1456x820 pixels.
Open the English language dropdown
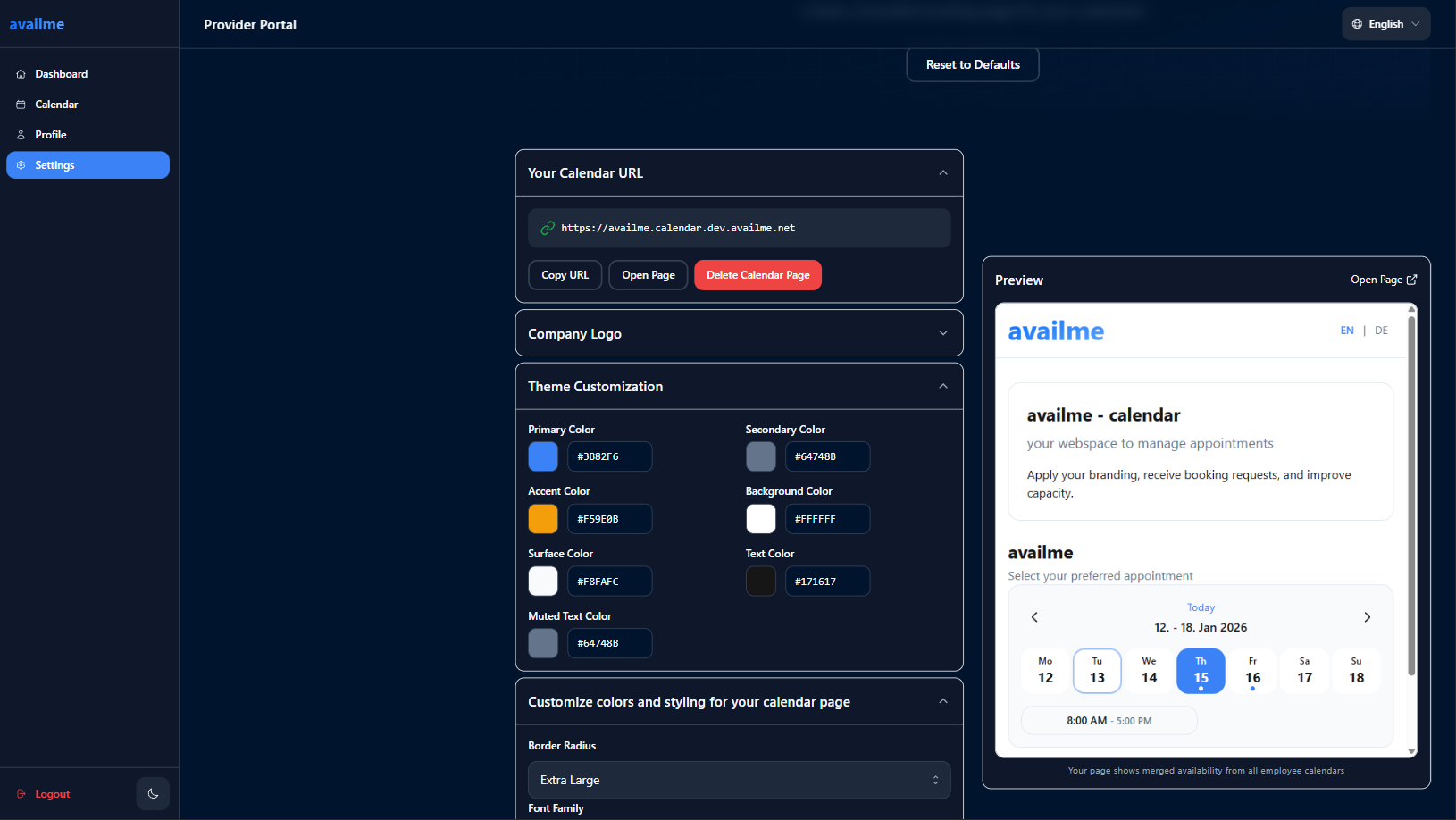[x=1385, y=23]
